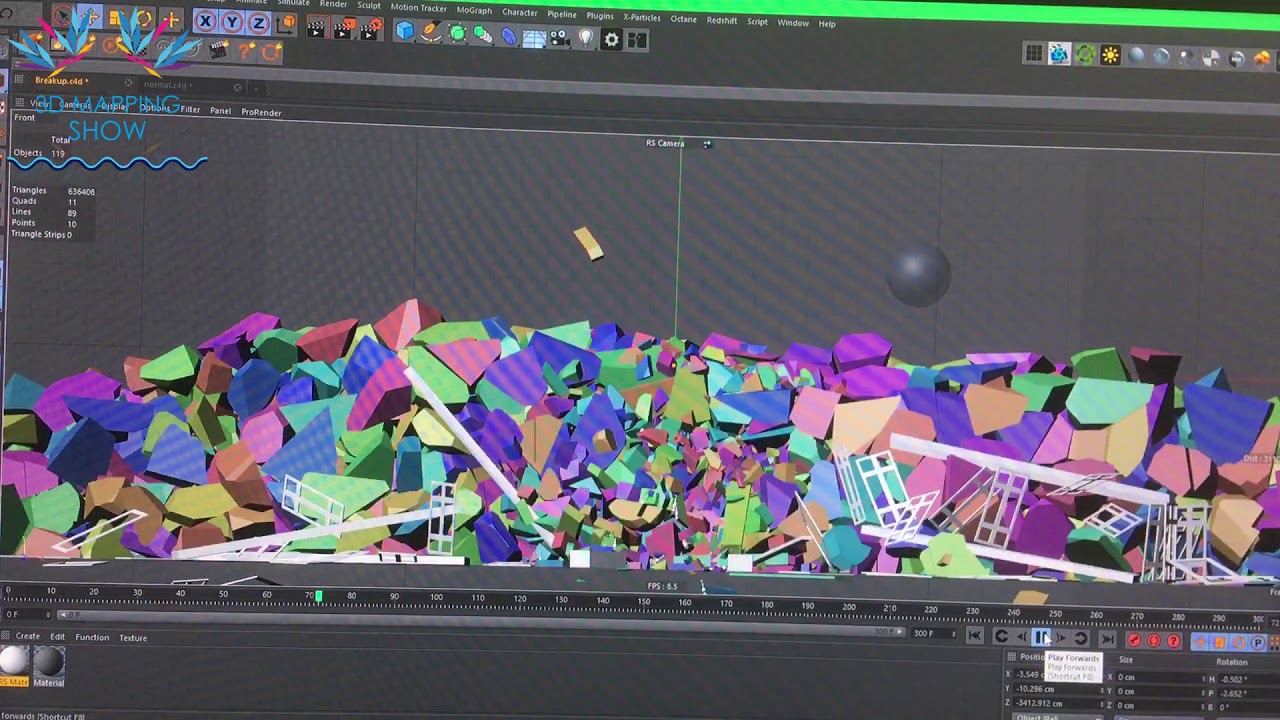
Task: Toggle Position keyframe recording icon
Action: click(x=1200, y=642)
